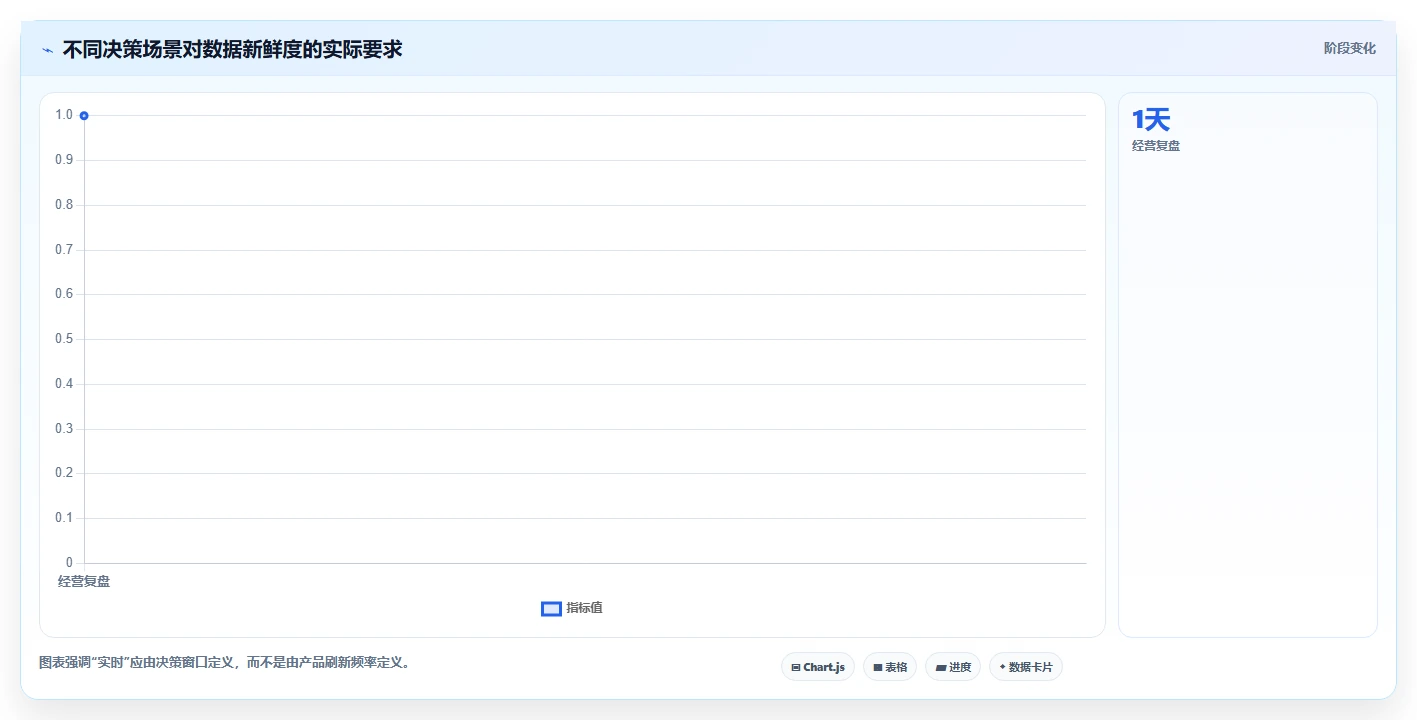Click the 0.1 y-axis label

click(x=64, y=518)
